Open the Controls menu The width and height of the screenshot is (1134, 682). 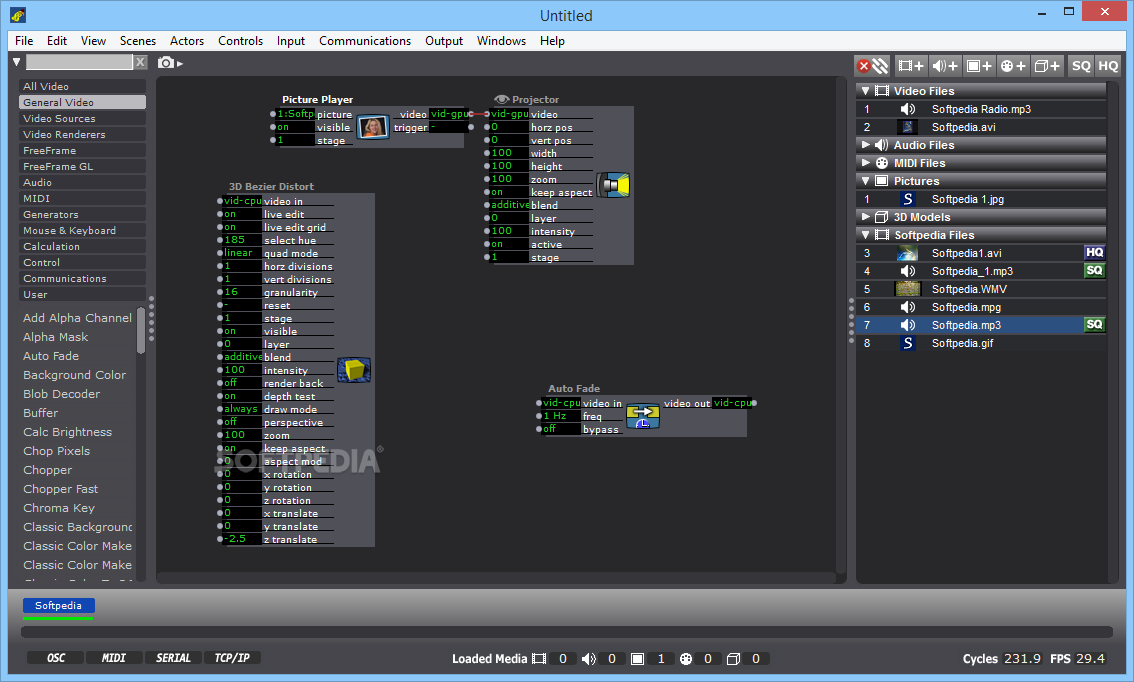click(x=240, y=41)
